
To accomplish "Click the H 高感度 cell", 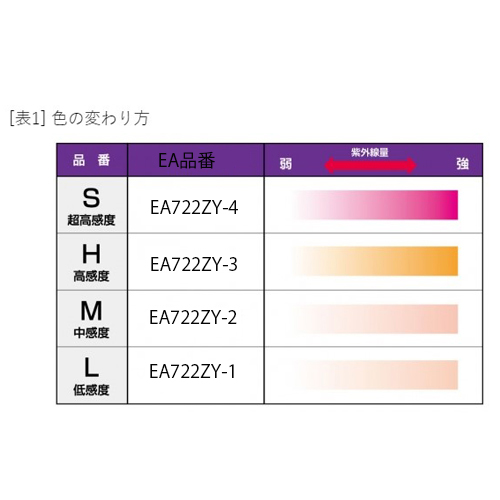I will pyautogui.click(x=92, y=262).
